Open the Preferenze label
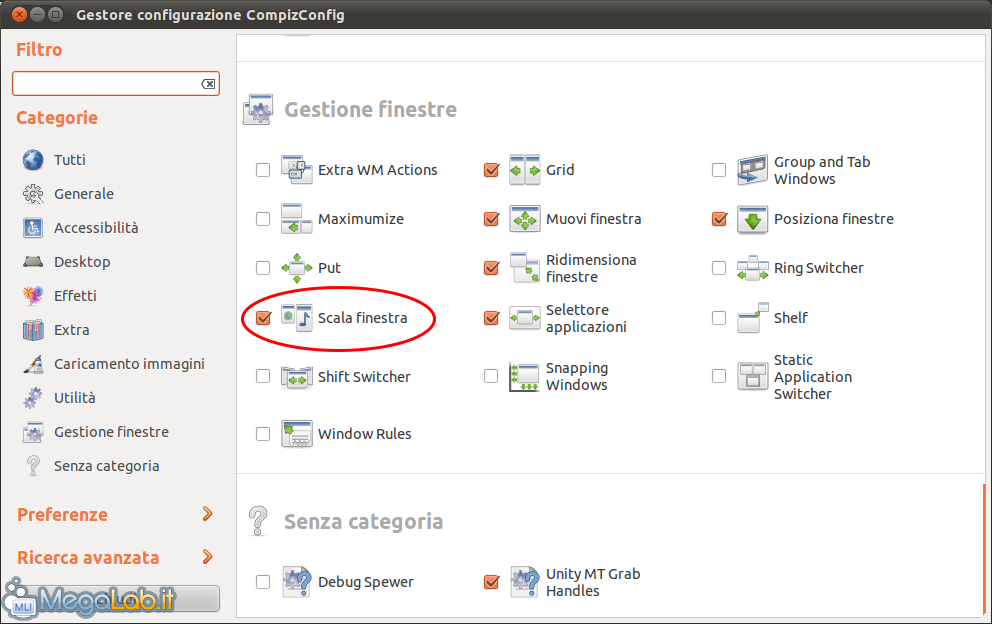Image resolution: width=992 pixels, height=624 pixels. coord(62,515)
